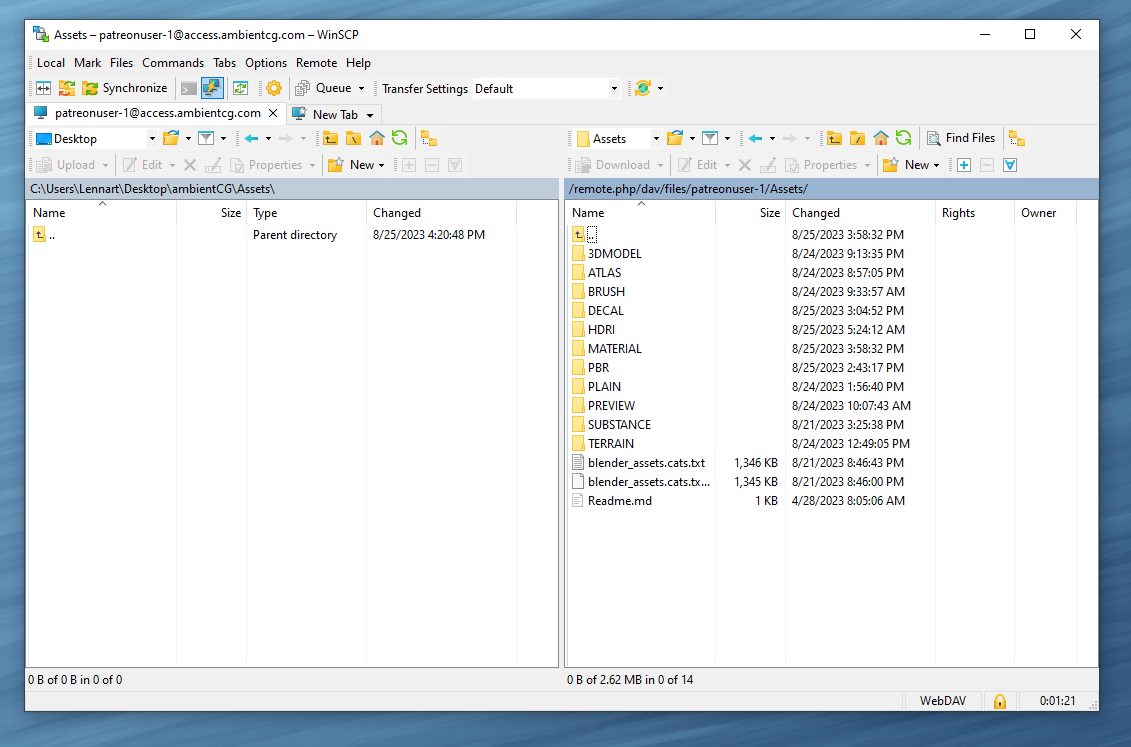Image resolution: width=1131 pixels, height=747 pixels.
Task: Click the Compare Directories icon in the top toolbar
Action: tap(43, 88)
